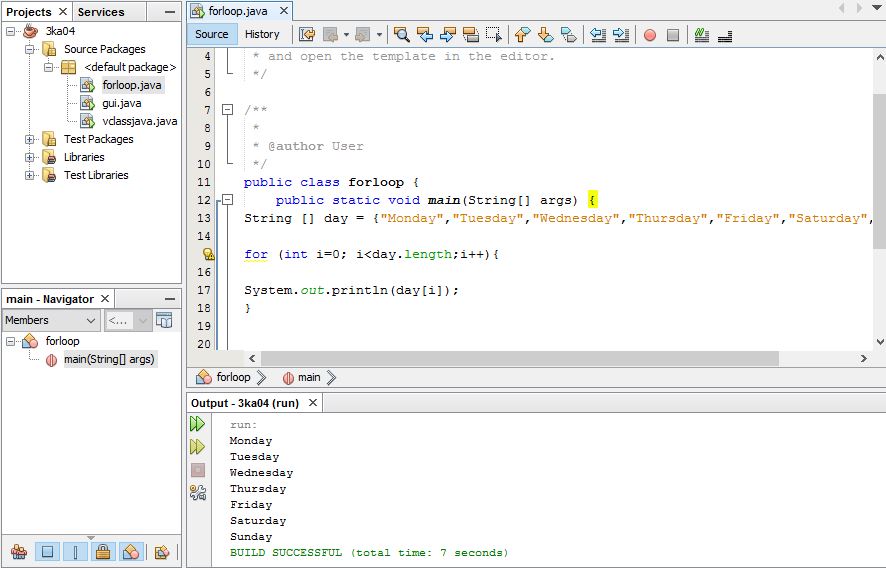This screenshot has height=568, width=886.
Task: Switch editor to Source view
Action: pos(212,34)
